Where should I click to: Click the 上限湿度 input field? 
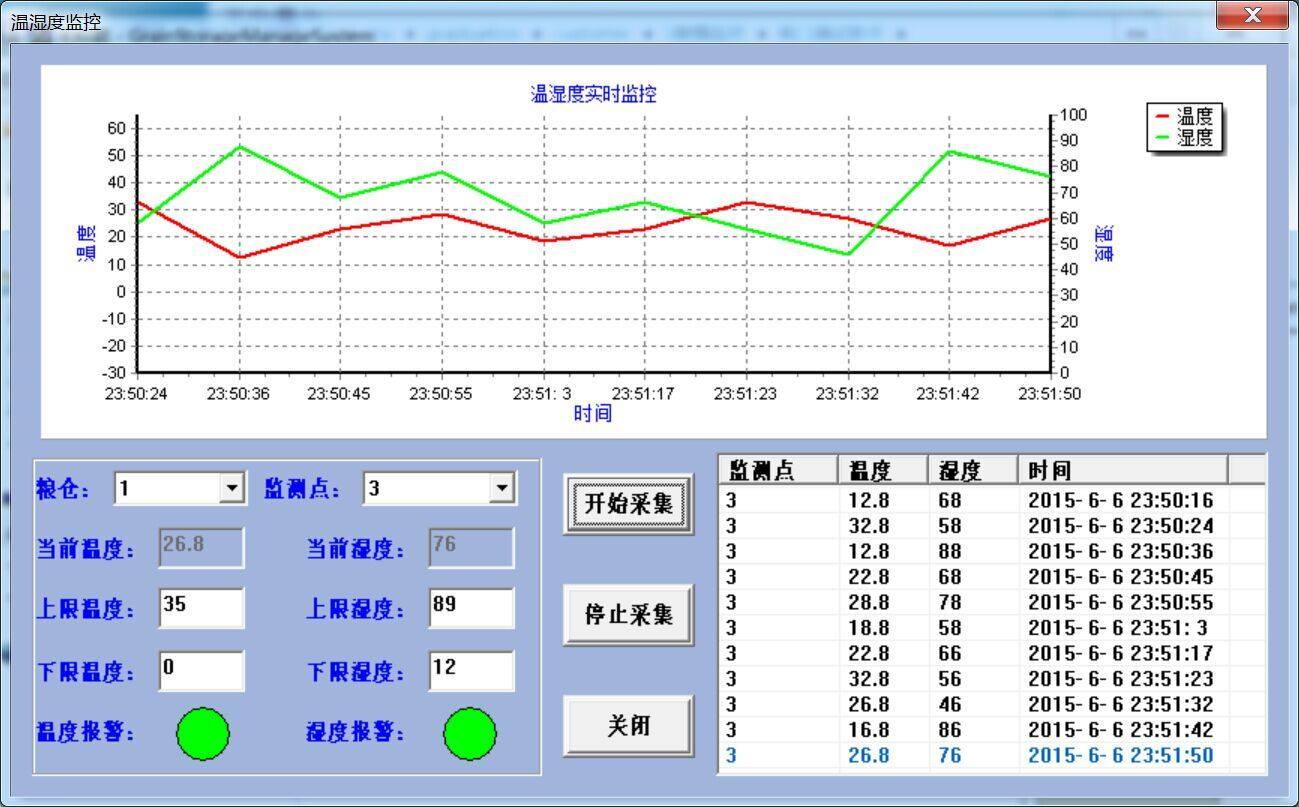(471, 608)
